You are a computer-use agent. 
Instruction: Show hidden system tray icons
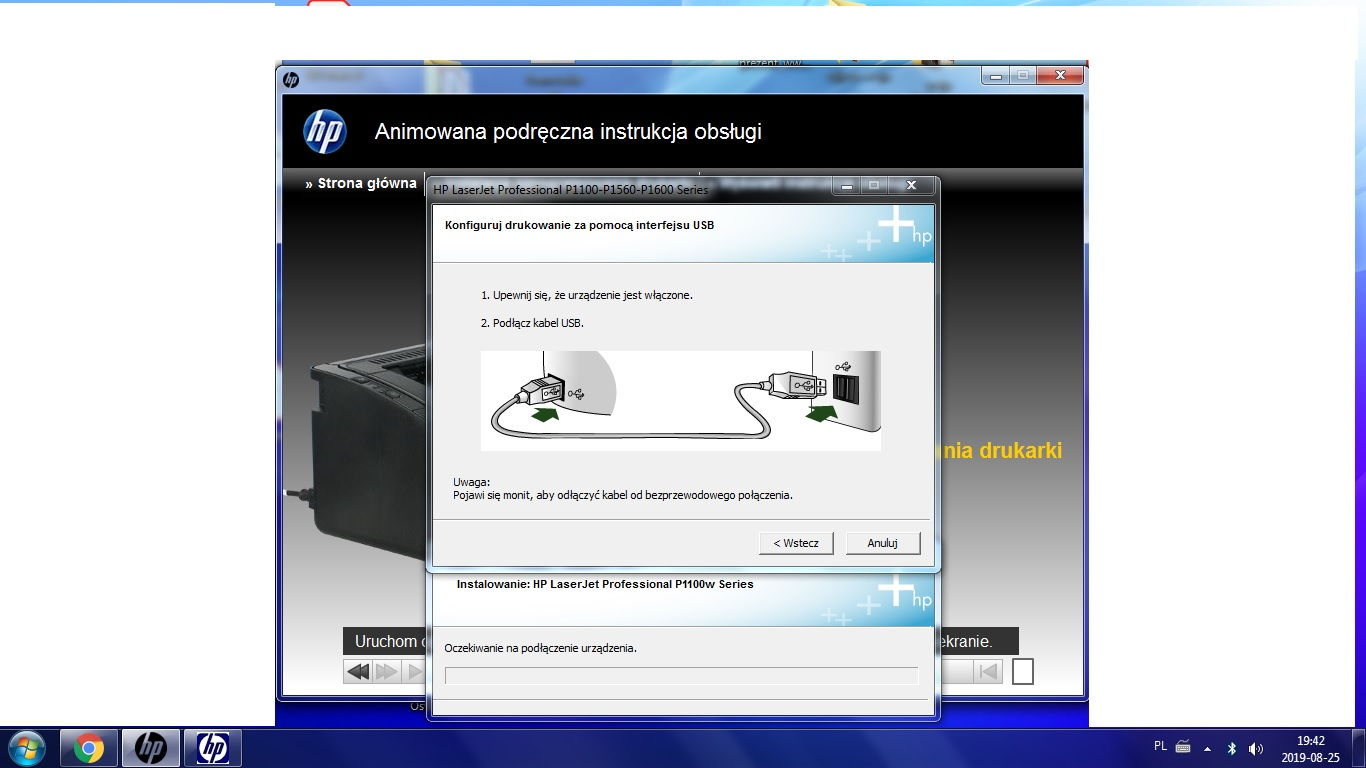[1208, 748]
